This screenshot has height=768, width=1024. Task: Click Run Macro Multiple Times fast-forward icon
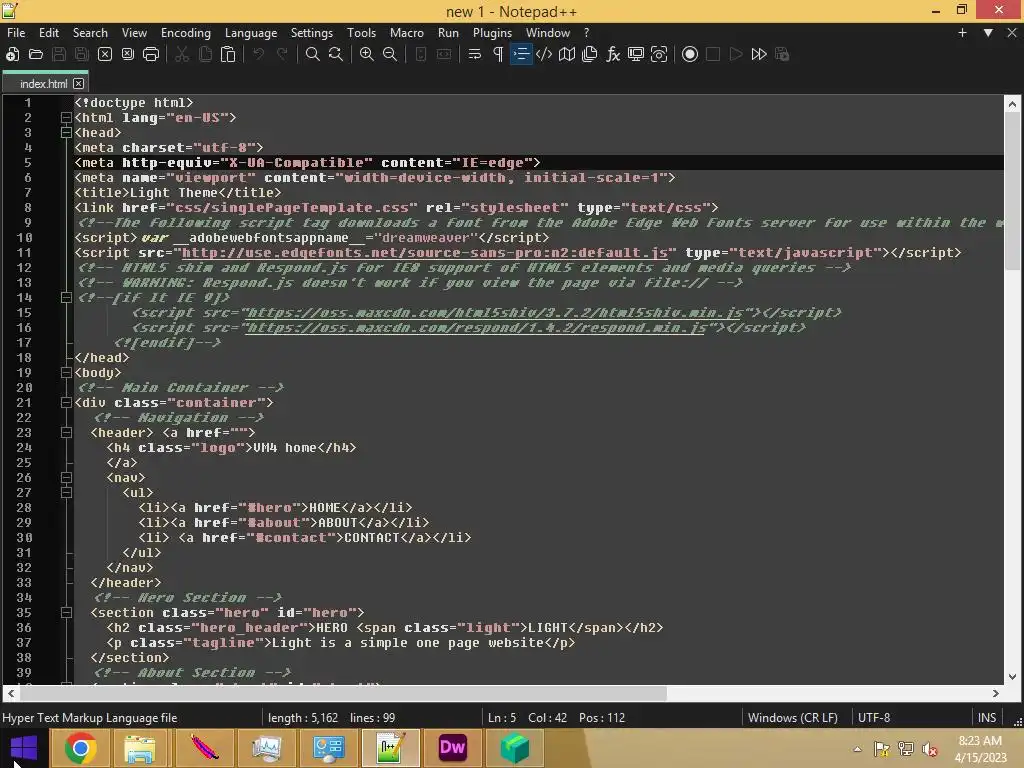click(x=759, y=54)
